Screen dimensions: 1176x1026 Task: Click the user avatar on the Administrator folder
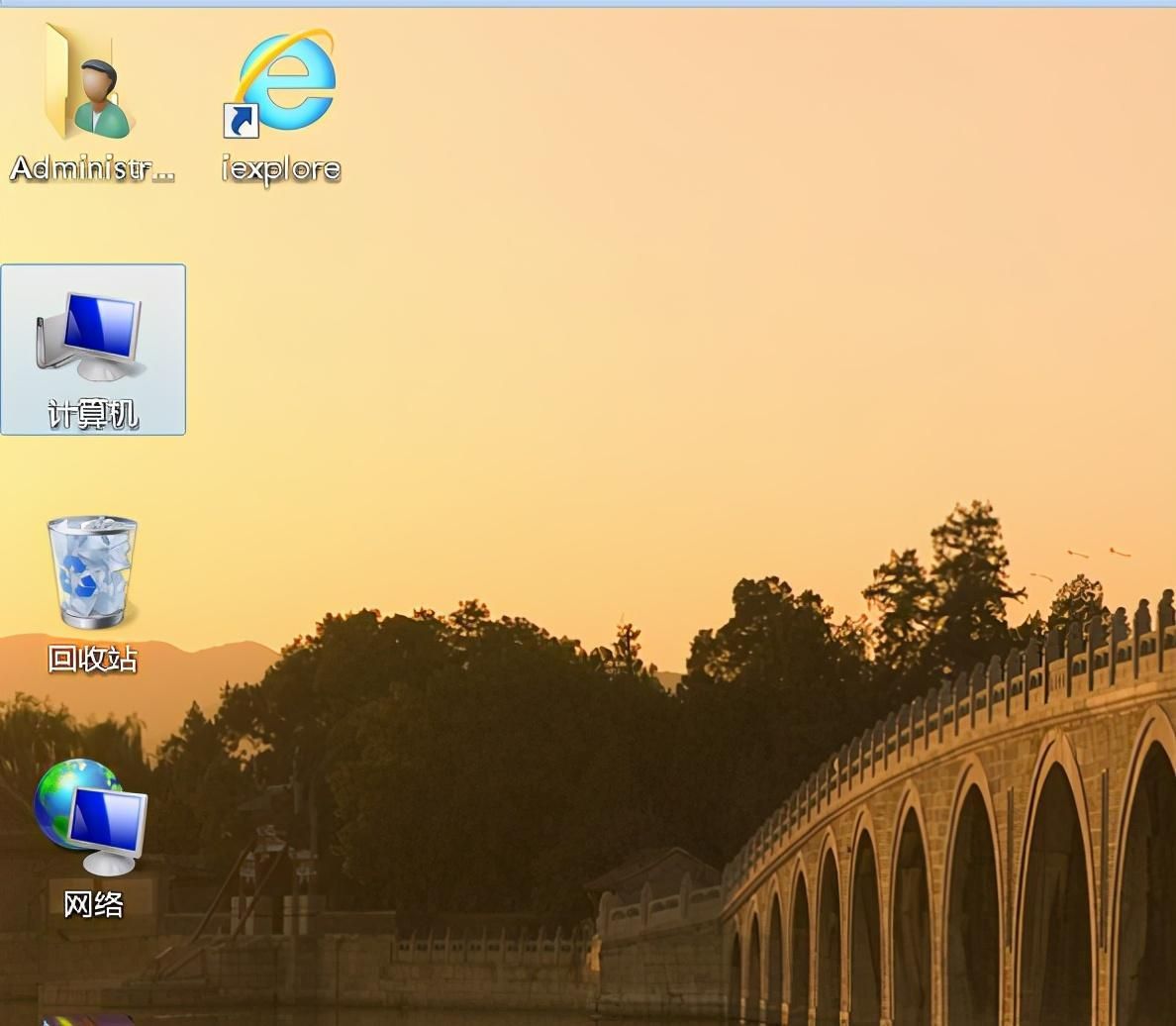coord(101,98)
